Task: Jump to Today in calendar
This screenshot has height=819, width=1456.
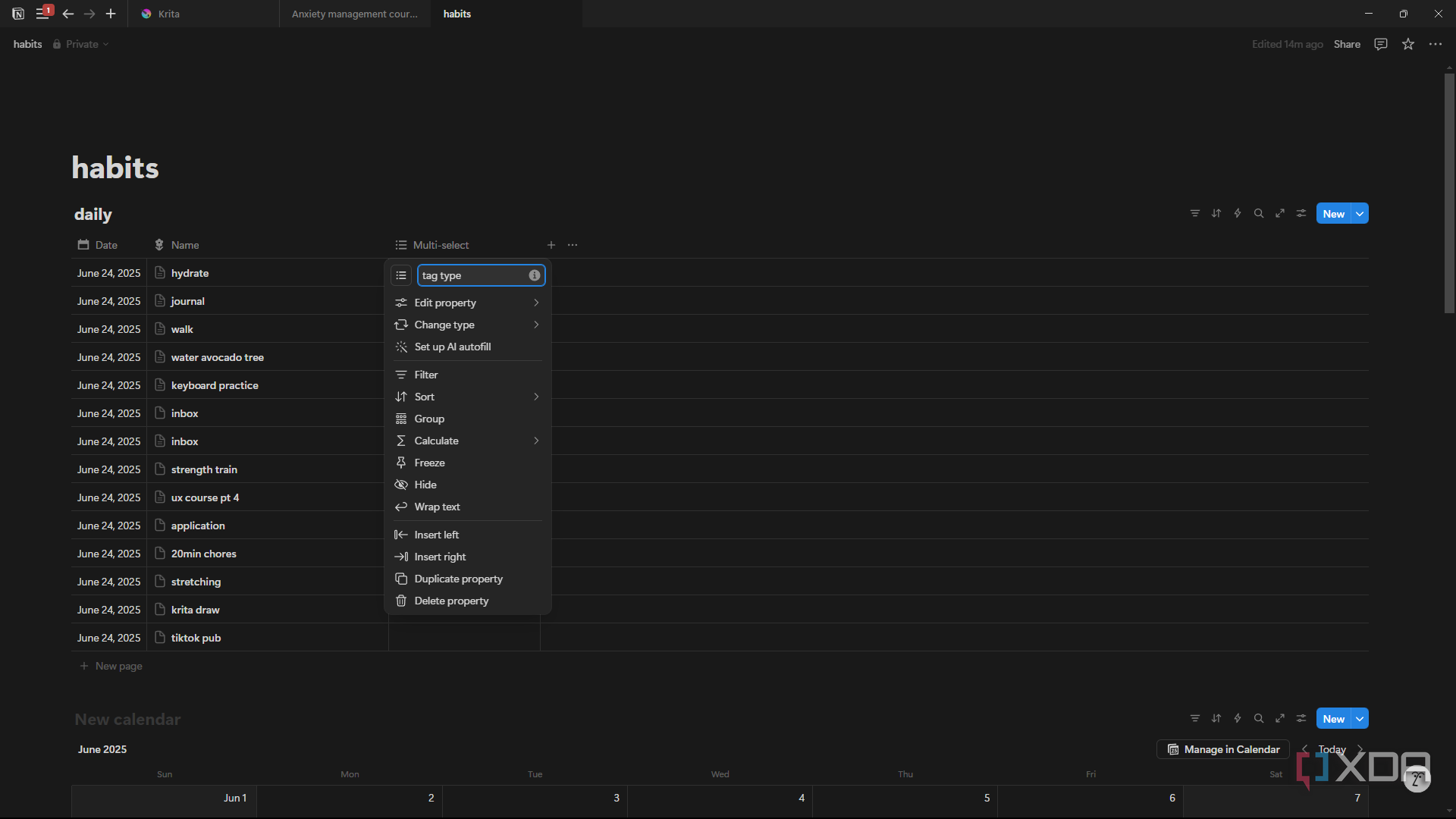Action: pyautogui.click(x=1332, y=749)
